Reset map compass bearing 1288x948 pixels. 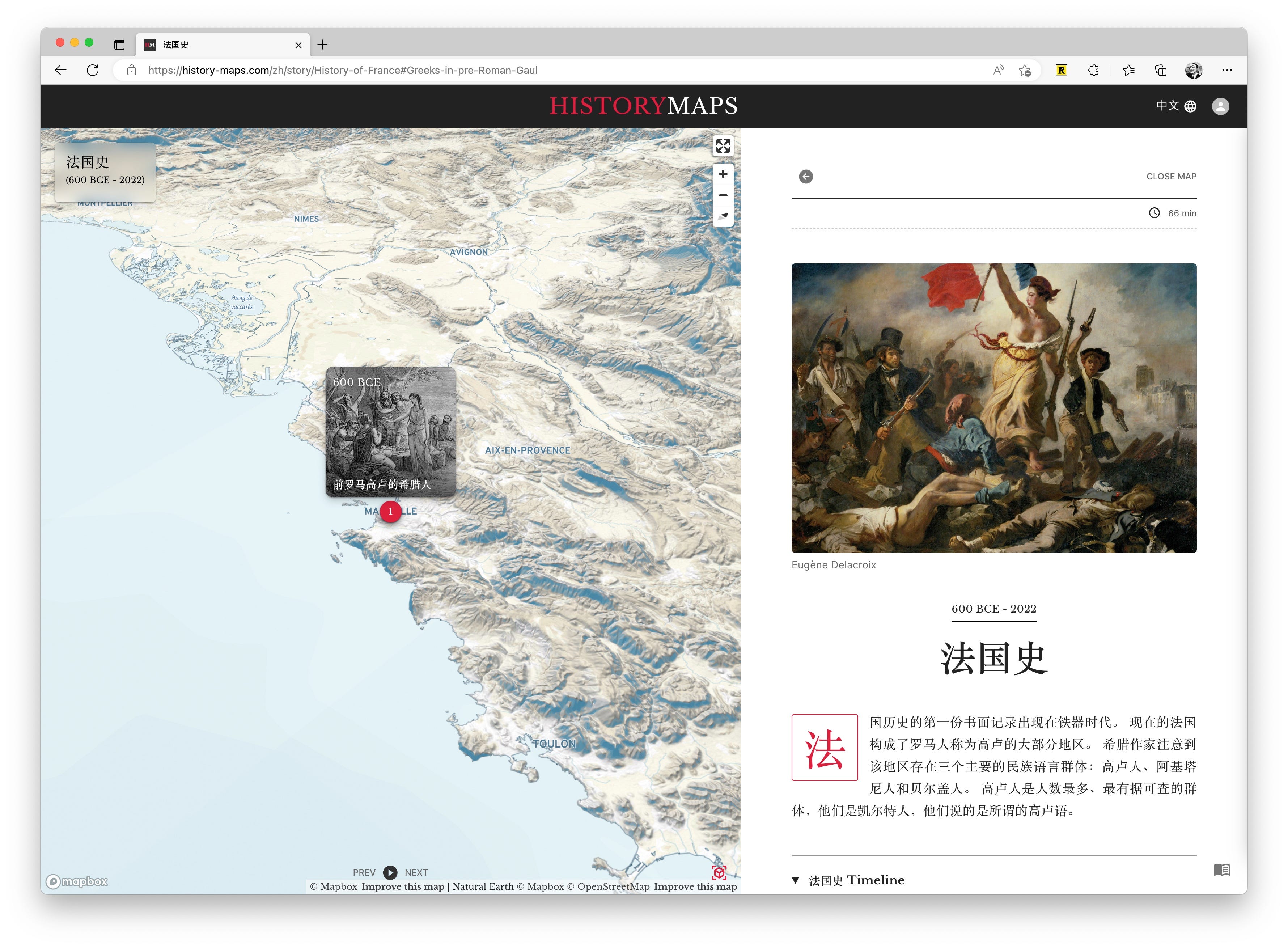723,216
